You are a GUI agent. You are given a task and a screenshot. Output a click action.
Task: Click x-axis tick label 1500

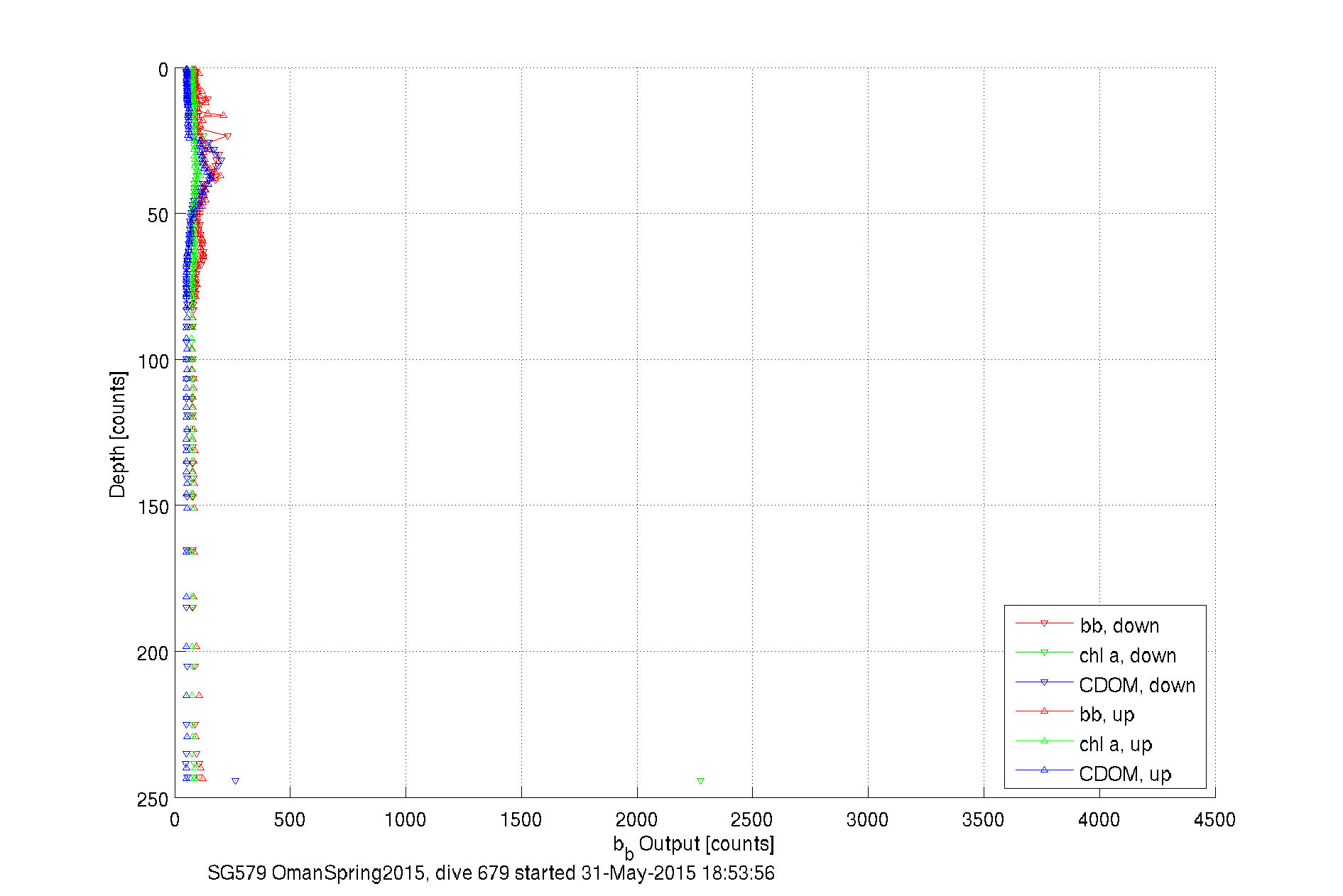[521, 820]
